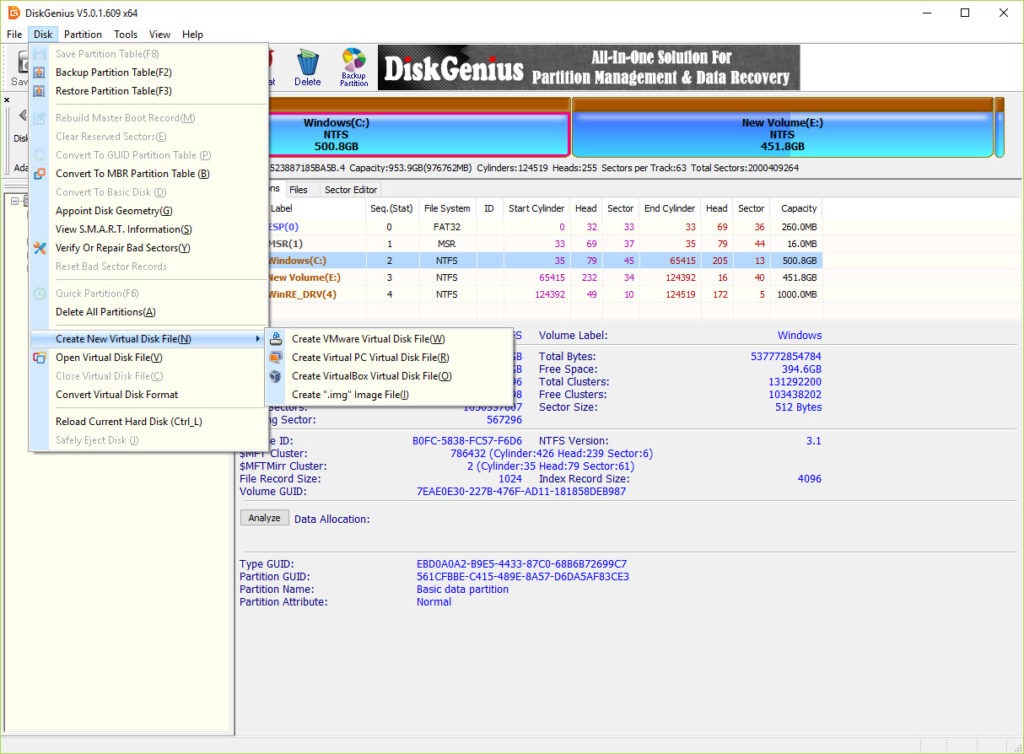The height and width of the screenshot is (754, 1024).
Task: Click the DiskGenius app icon in title bar
Action: click(x=14, y=13)
